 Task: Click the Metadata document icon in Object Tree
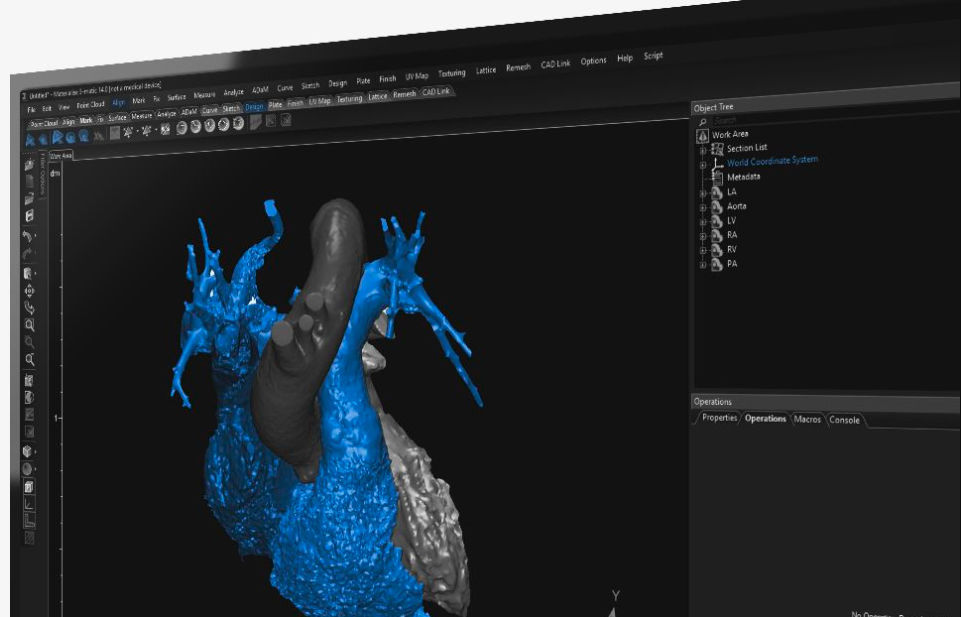(718, 176)
